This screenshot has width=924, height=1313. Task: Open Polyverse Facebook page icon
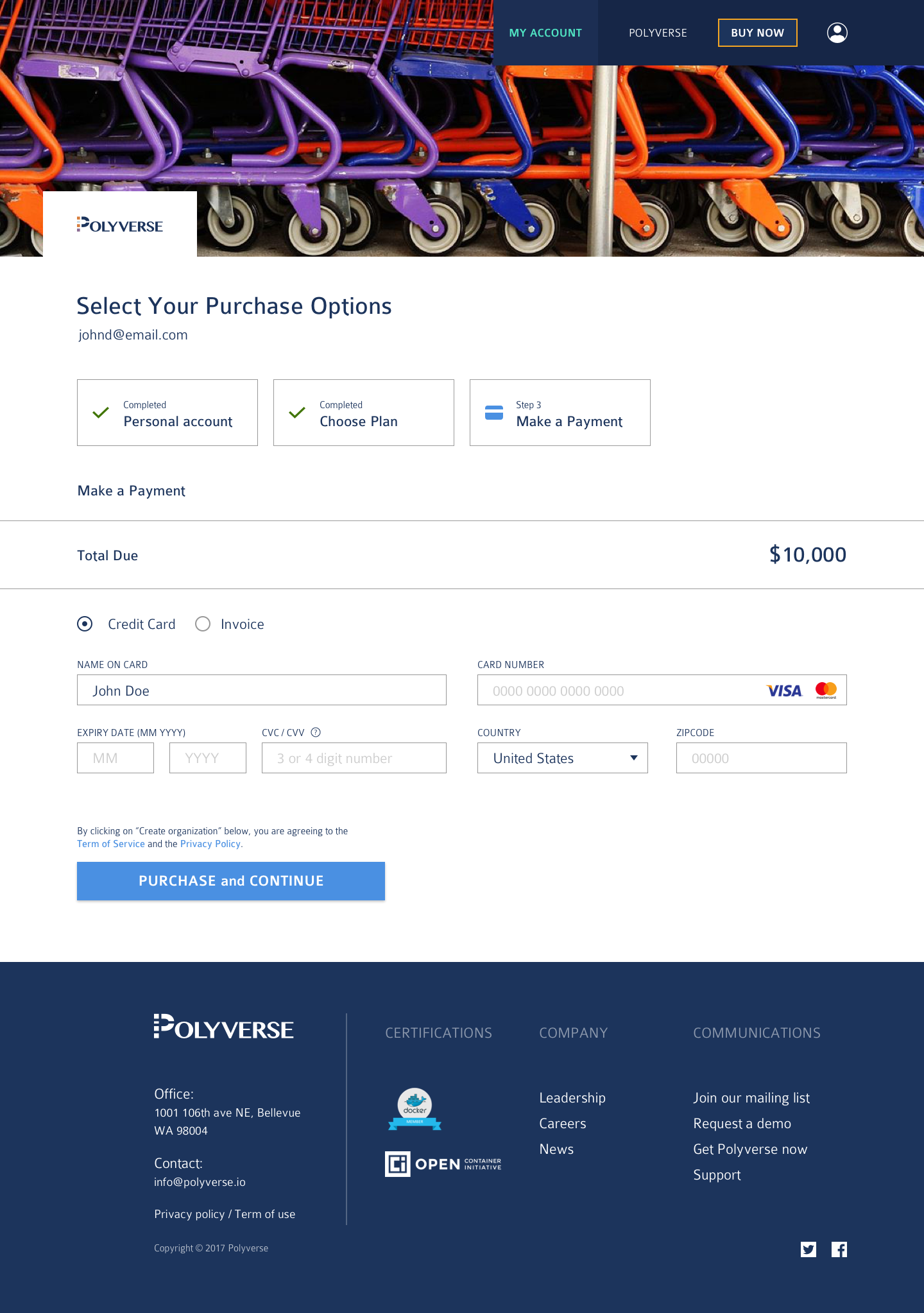[x=839, y=1249]
